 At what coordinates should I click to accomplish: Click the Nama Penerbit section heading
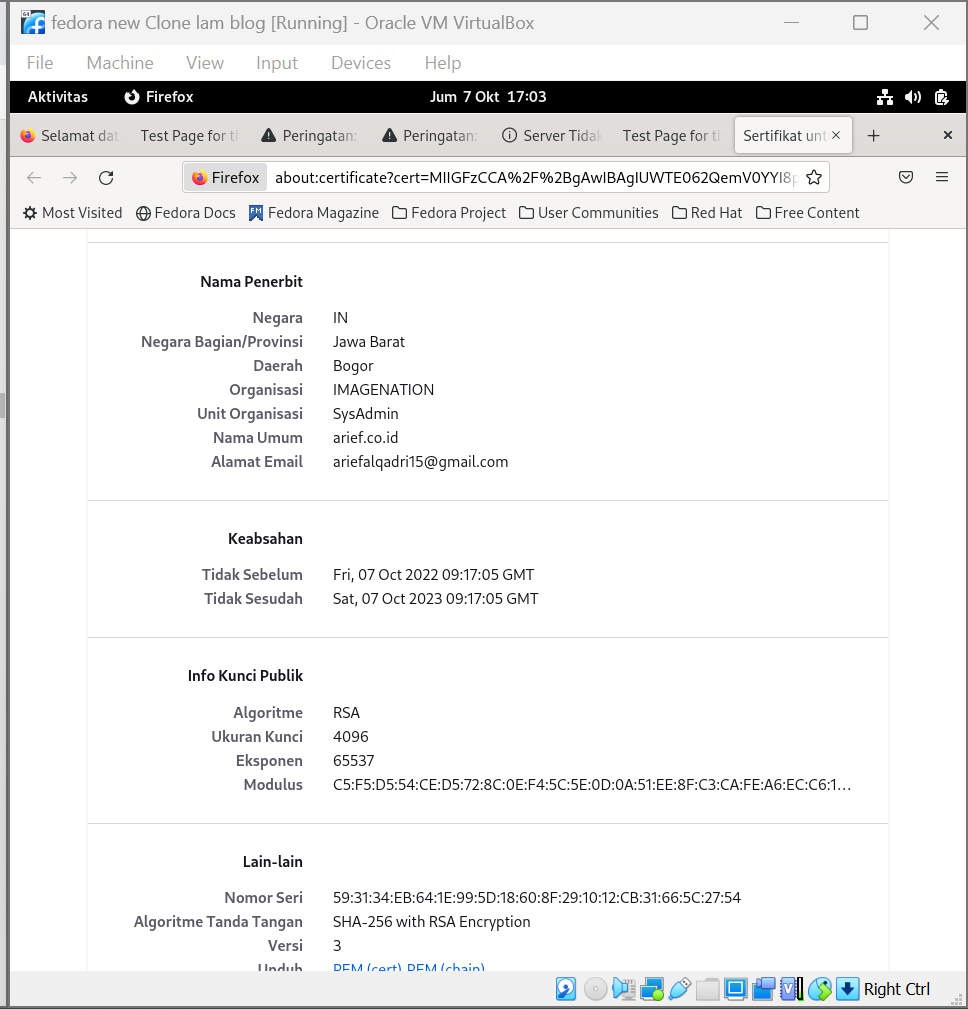[251, 282]
